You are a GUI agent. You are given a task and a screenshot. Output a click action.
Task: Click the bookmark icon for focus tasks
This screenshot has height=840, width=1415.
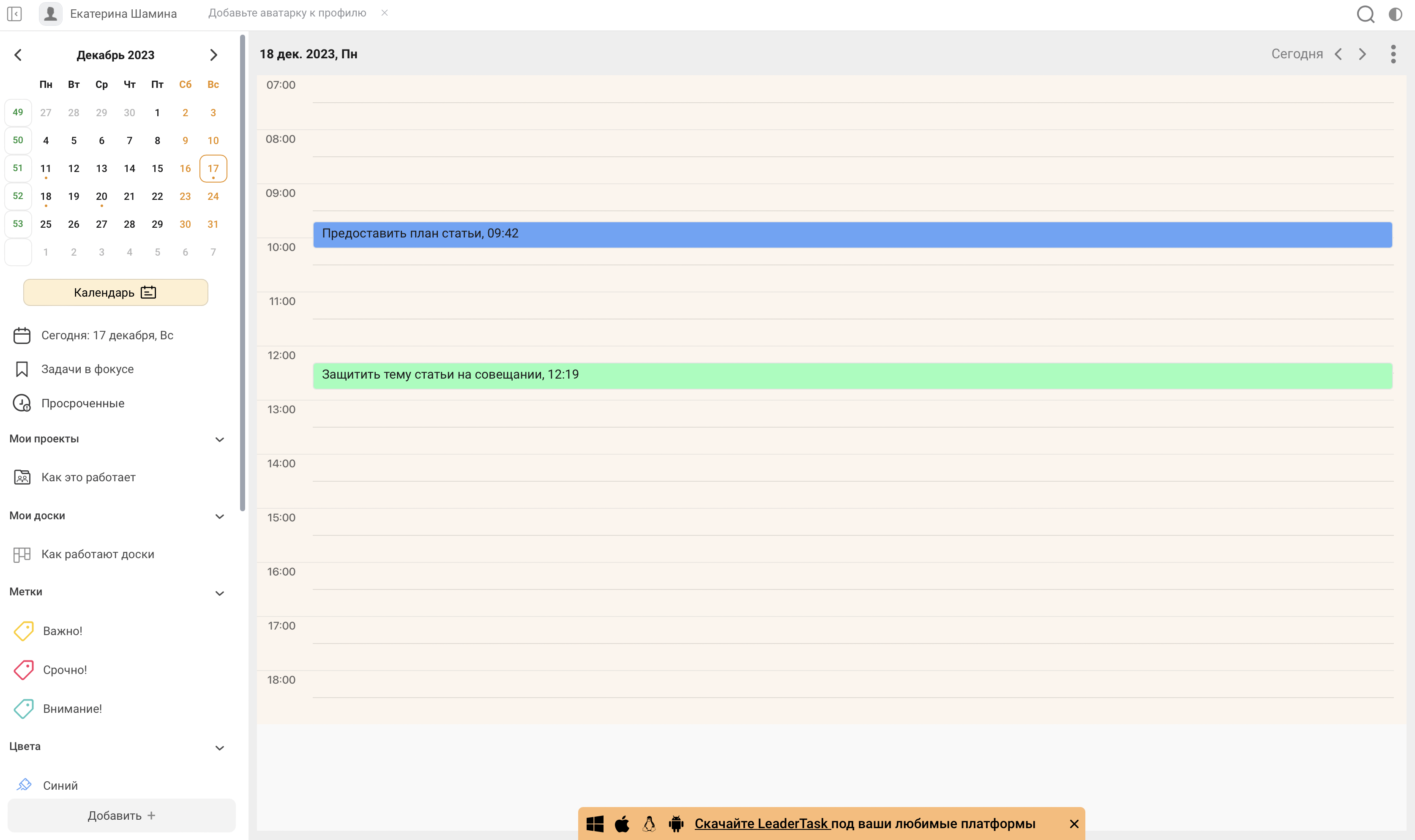coord(22,369)
